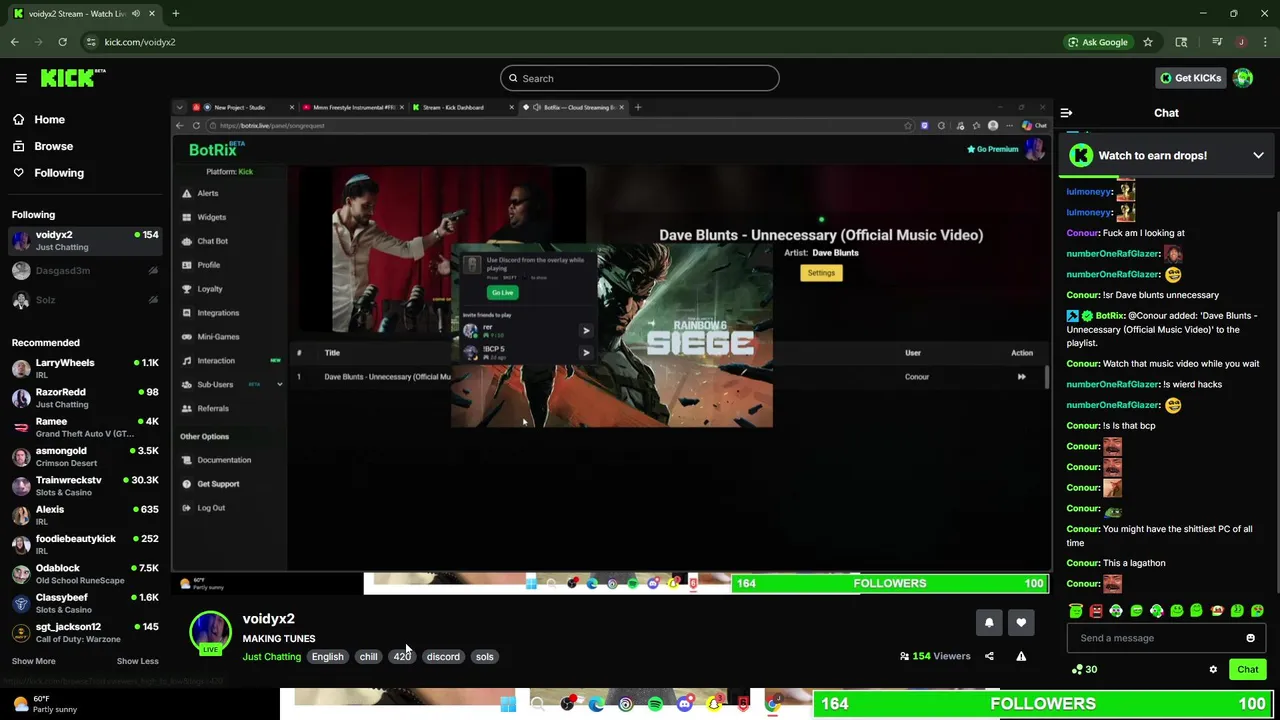
Task: Expand recommended list with Show More
Action: coord(33,661)
